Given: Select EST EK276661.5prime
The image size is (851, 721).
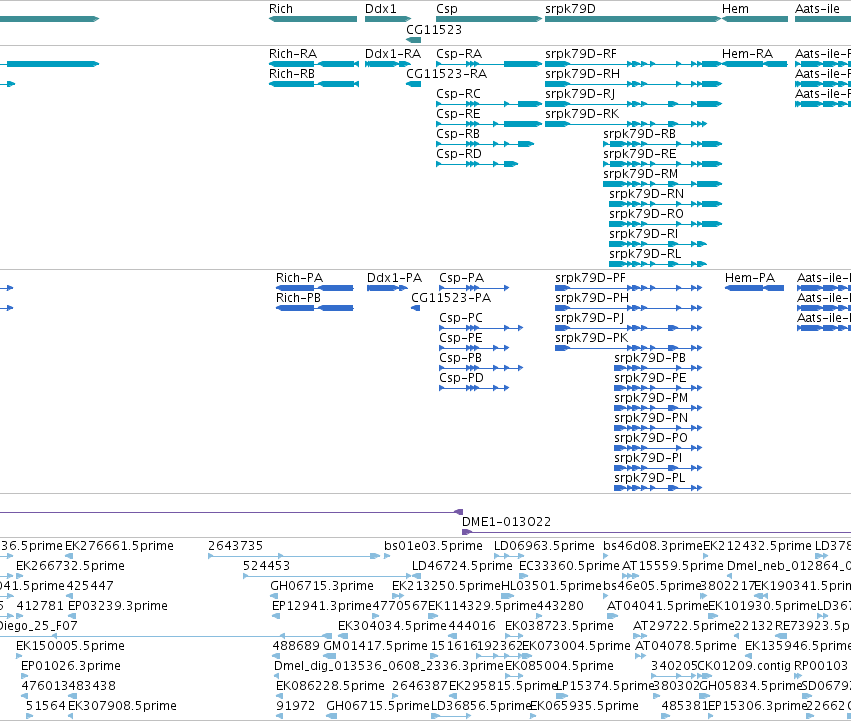Looking at the screenshot, I should pos(119,546).
